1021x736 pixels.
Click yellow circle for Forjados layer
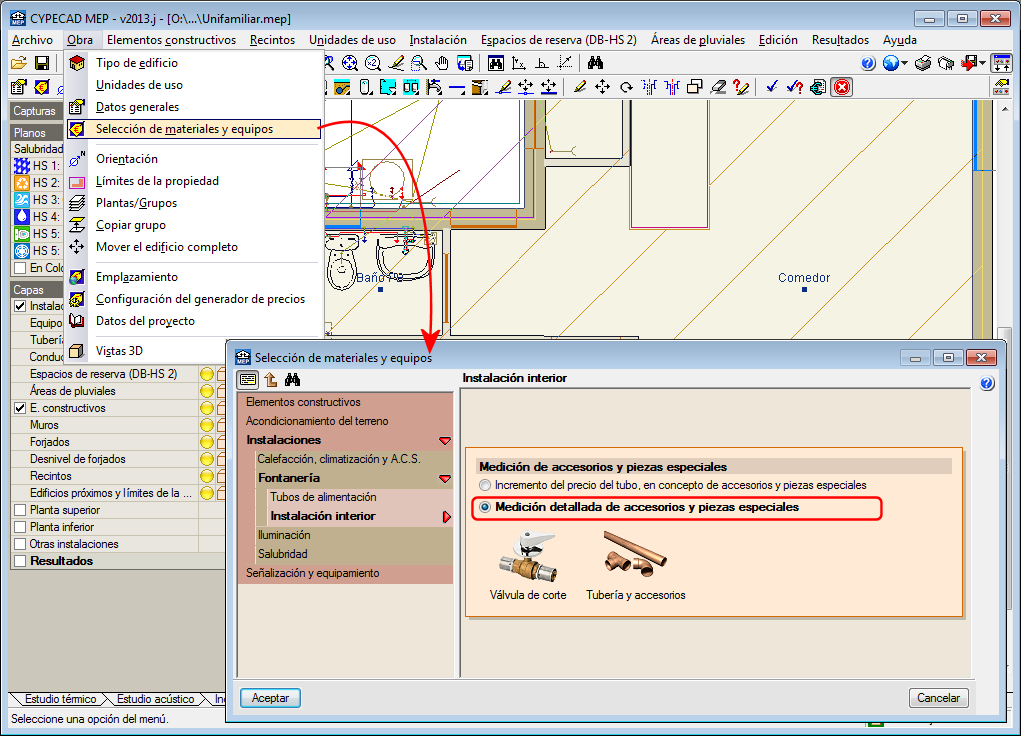click(206, 442)
